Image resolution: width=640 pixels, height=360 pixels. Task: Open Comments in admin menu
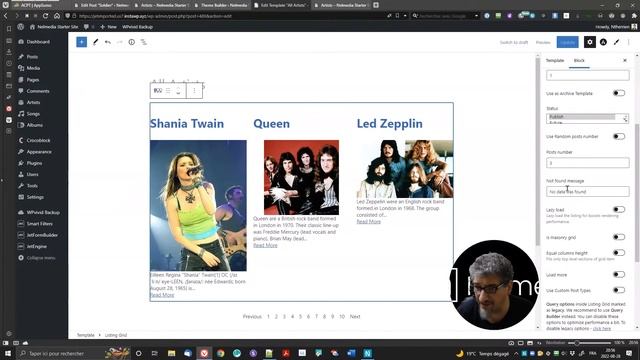point(38,91)
